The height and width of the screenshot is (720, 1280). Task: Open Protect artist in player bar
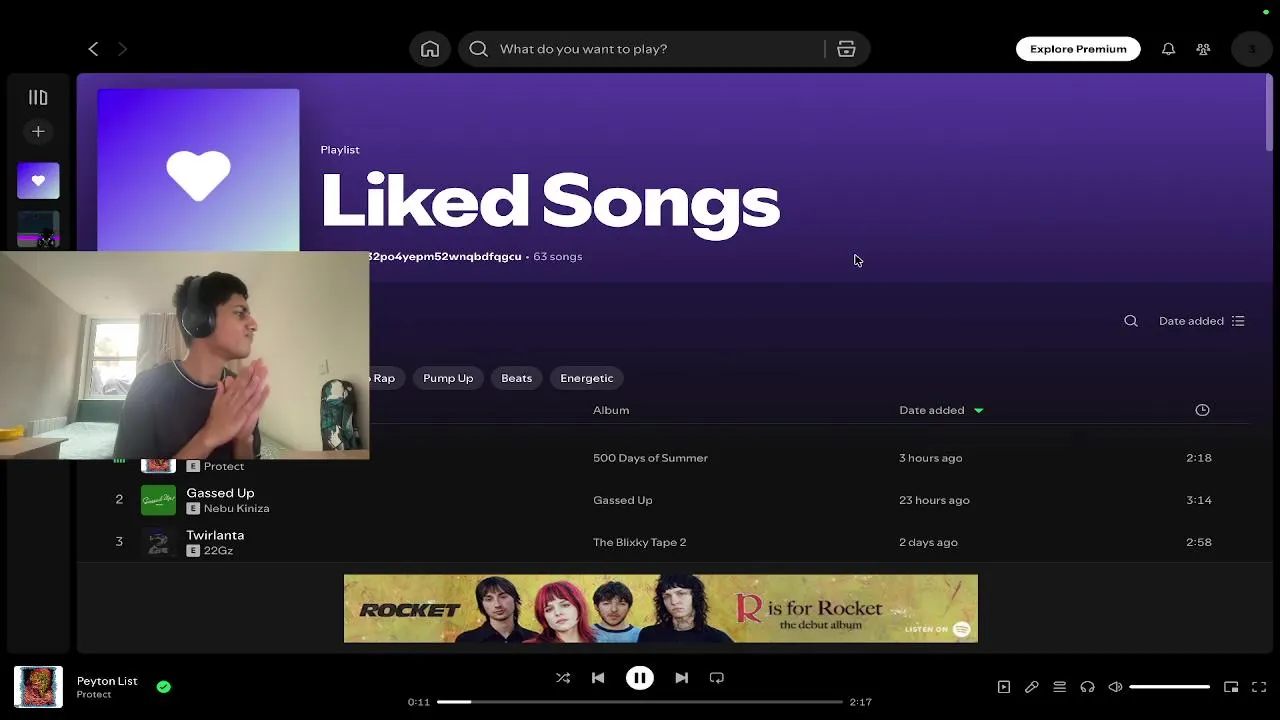94,695
